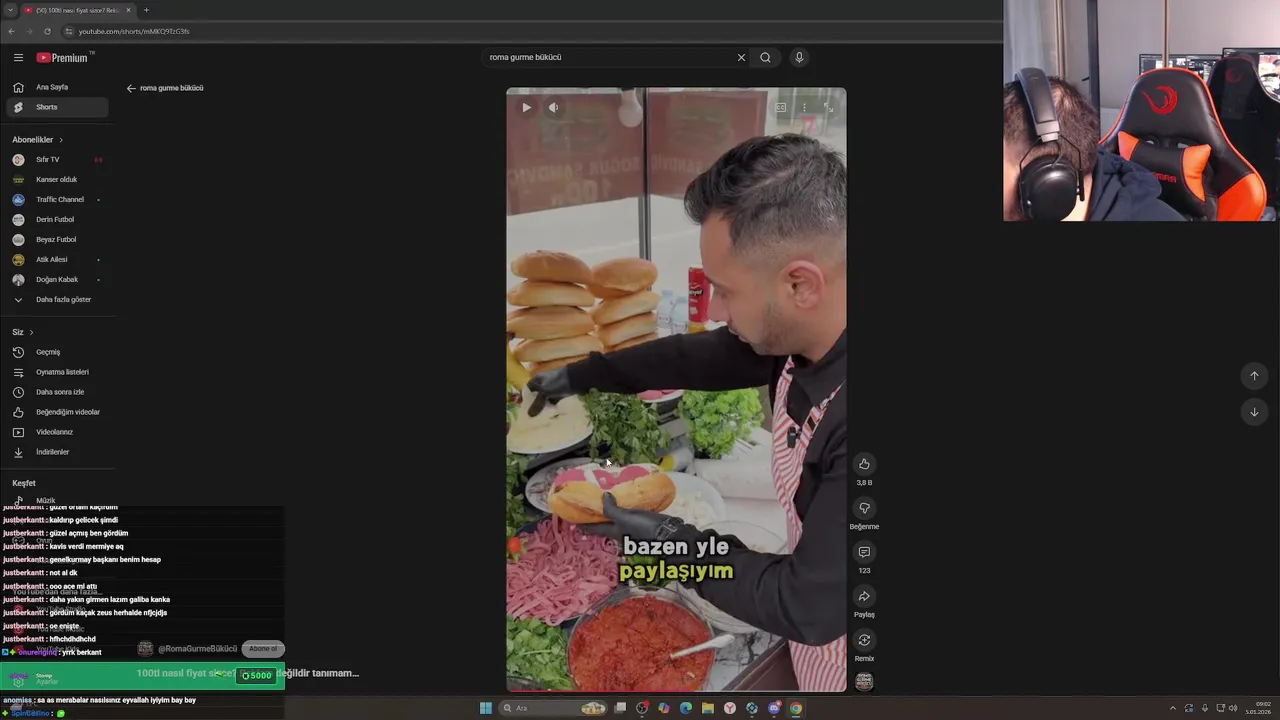Show hidden system tray icons

click(x=1173, y=708)
